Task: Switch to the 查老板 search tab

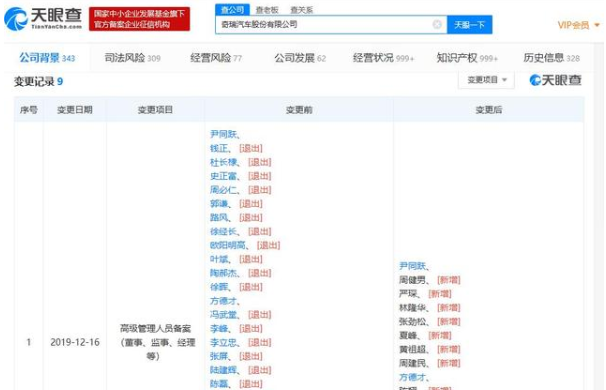Action: (x=267, y=10)
